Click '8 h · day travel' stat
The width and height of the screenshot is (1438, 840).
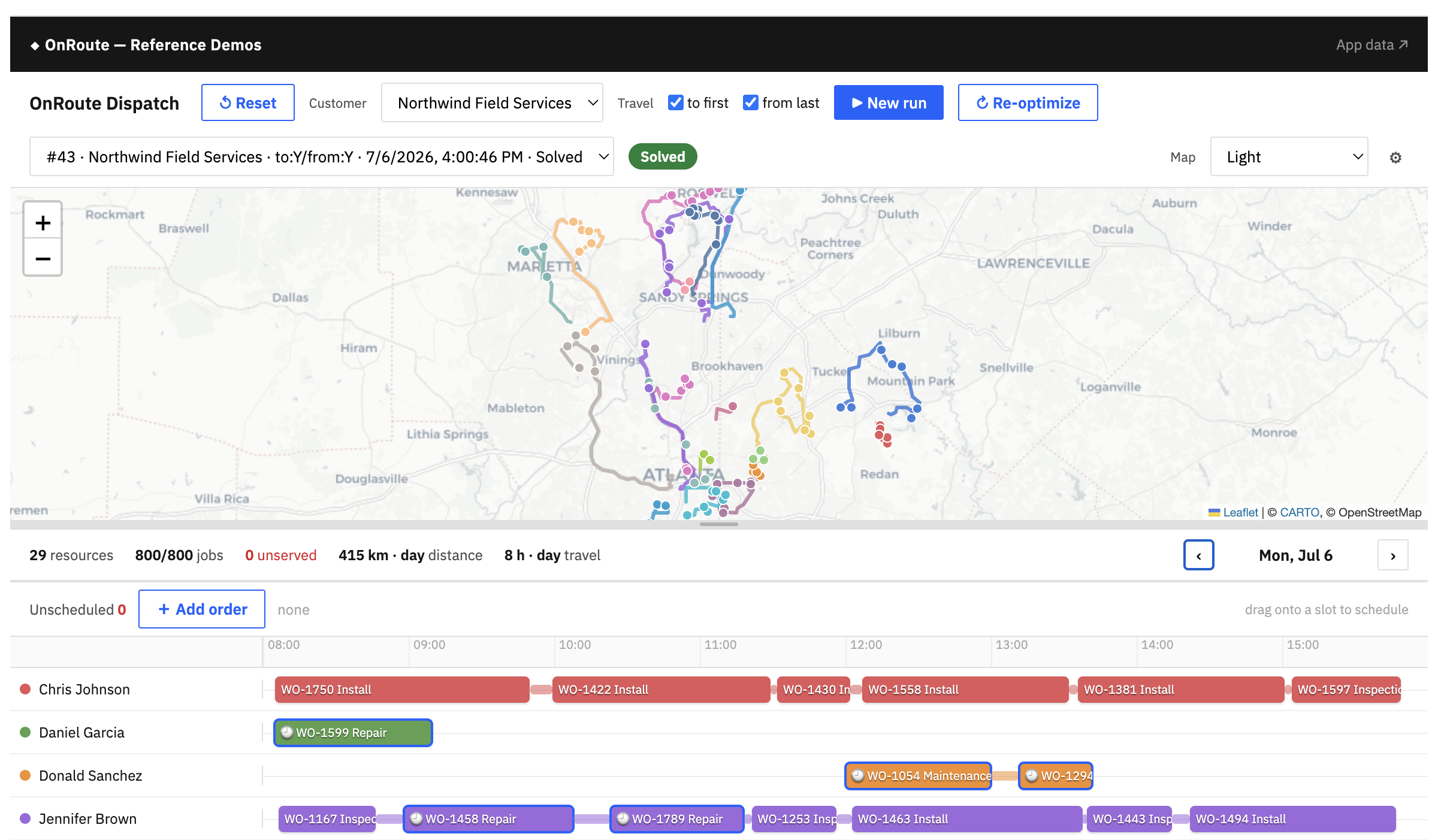point(552,555)
